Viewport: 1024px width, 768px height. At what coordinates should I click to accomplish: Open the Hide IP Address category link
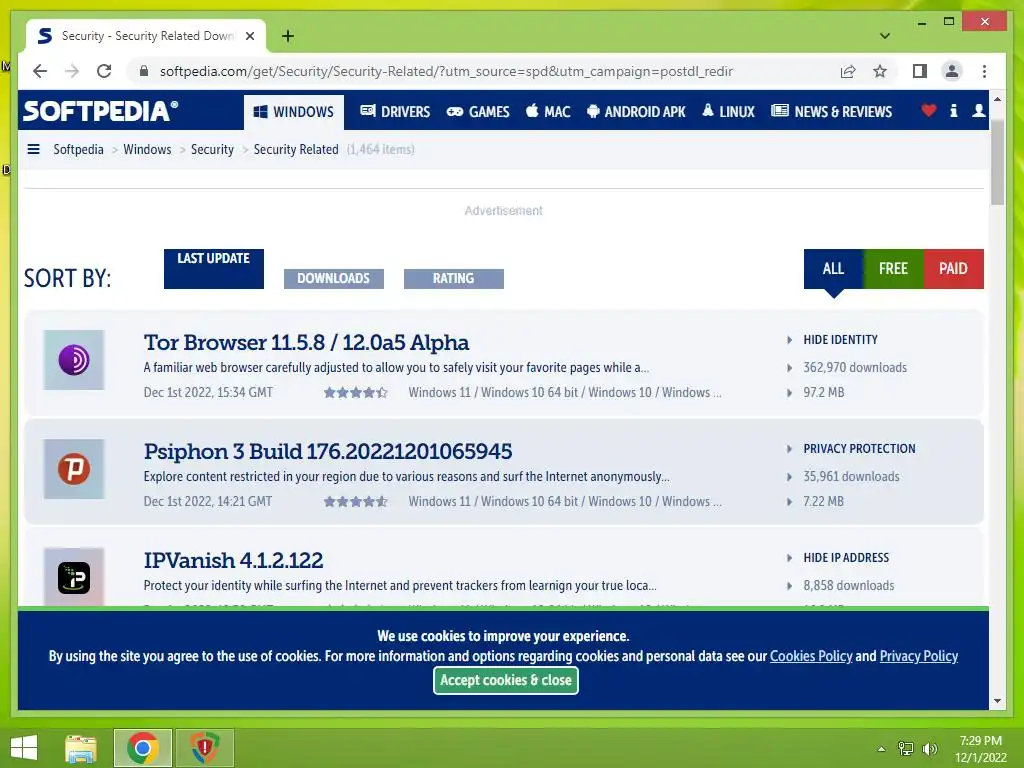click(x=846, y=558)
